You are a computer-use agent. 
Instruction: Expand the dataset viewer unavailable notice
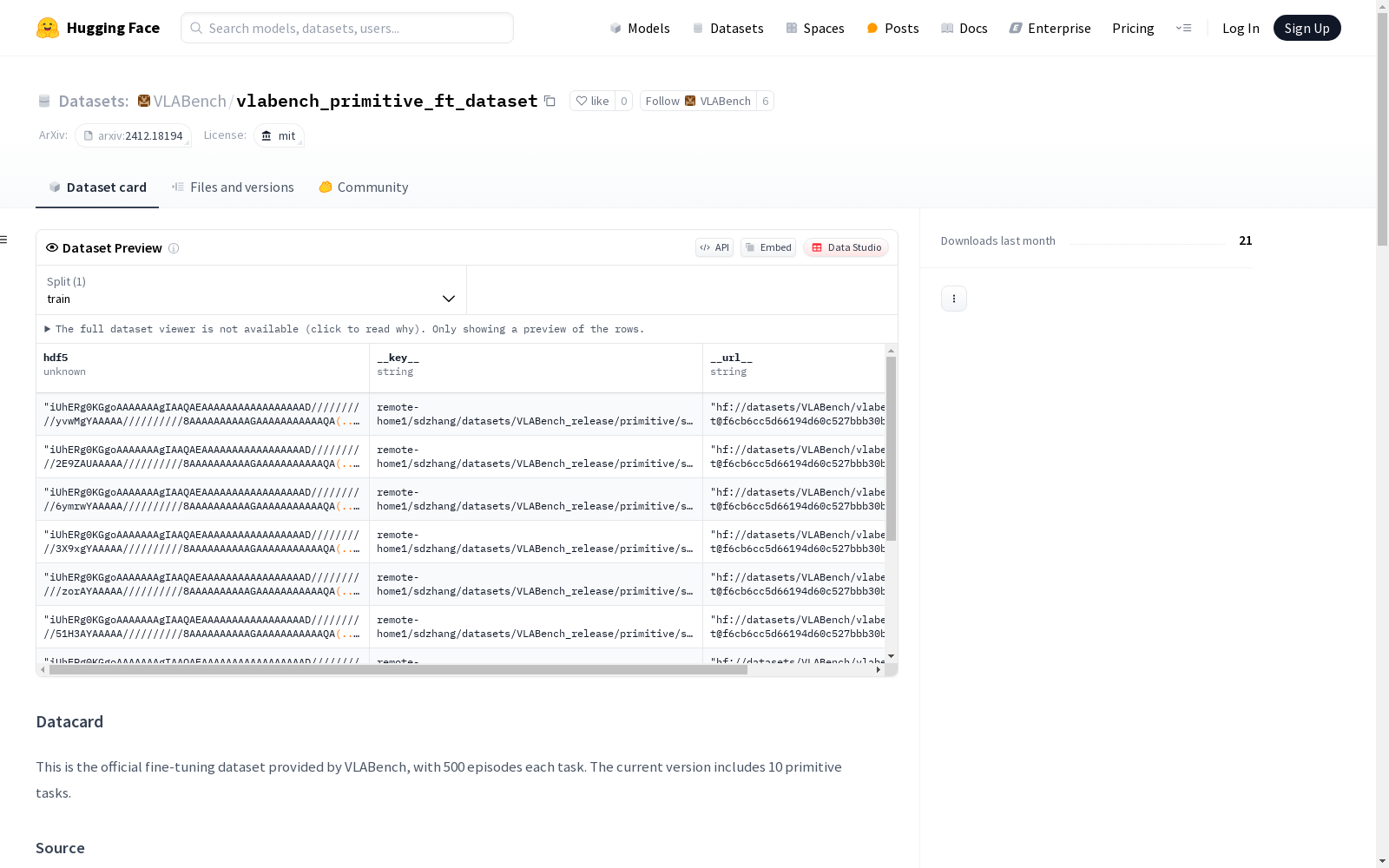pyautogui.click(x=345, y=329)
